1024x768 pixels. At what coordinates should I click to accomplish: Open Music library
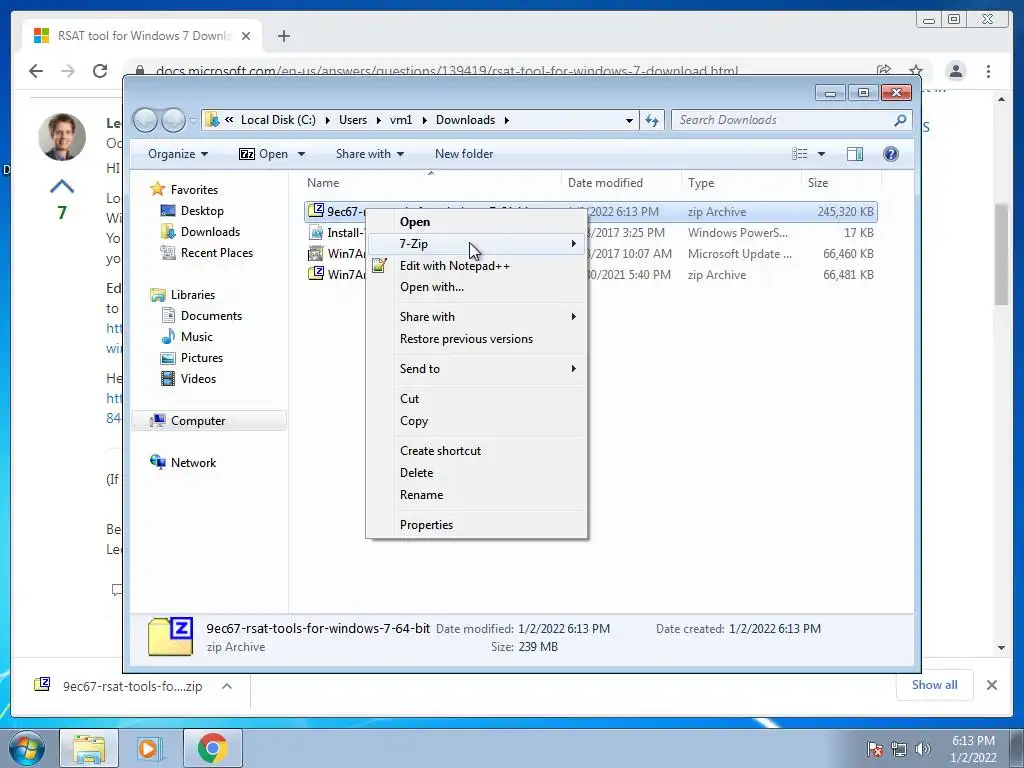pos(187,337)
